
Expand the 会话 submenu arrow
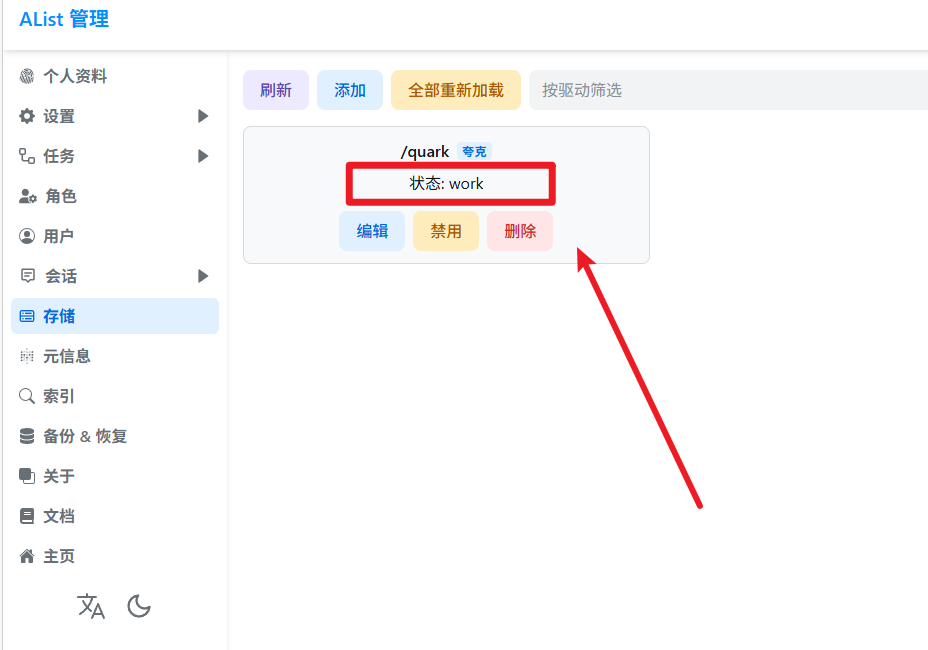pyautogui.click(x=203, y=276)
